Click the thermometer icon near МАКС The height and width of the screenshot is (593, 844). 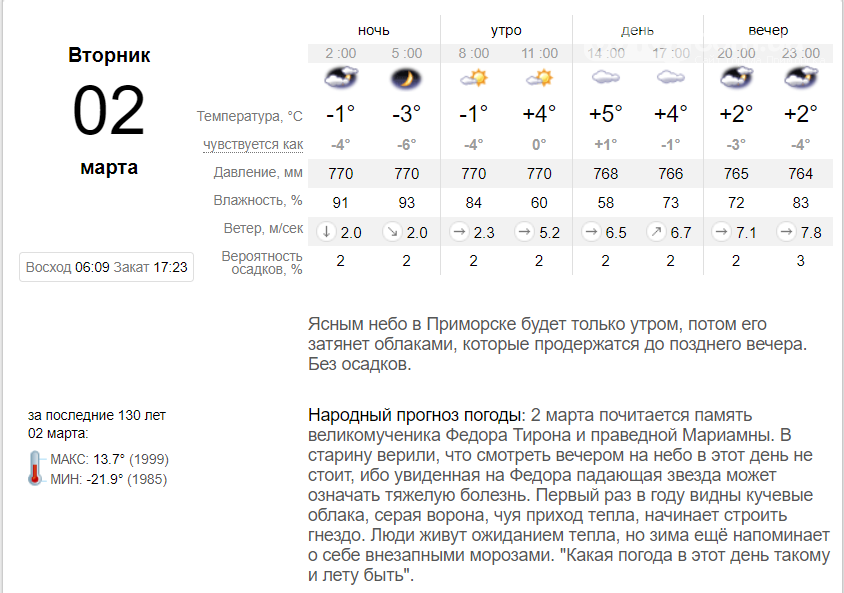(36, 469)
